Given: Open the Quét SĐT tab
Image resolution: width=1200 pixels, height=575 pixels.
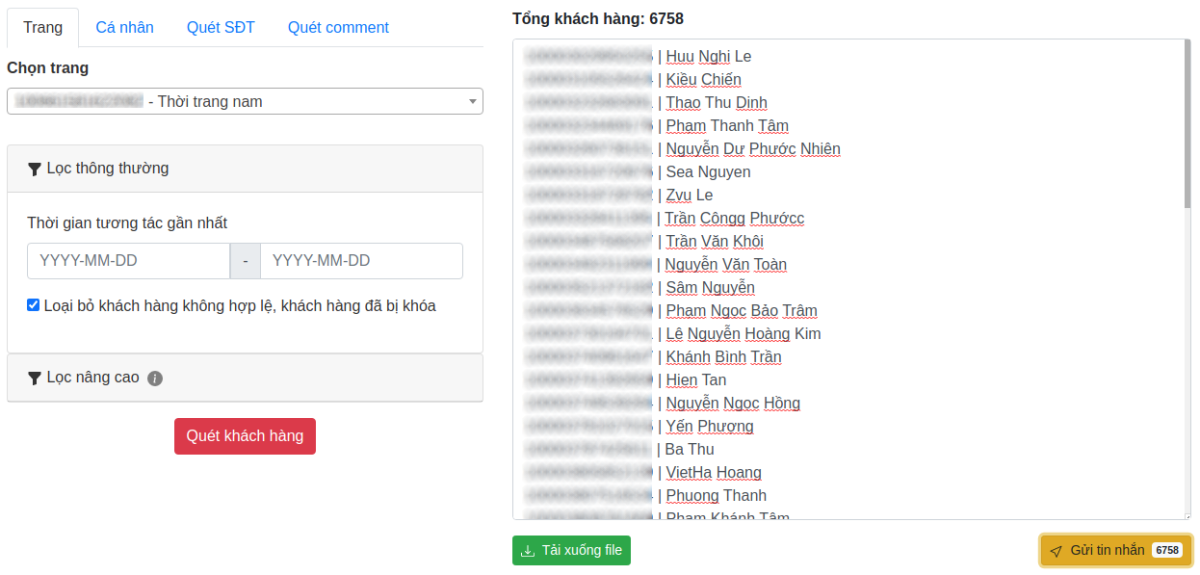Looking at the screenshot, I should [x=221, y=28].
